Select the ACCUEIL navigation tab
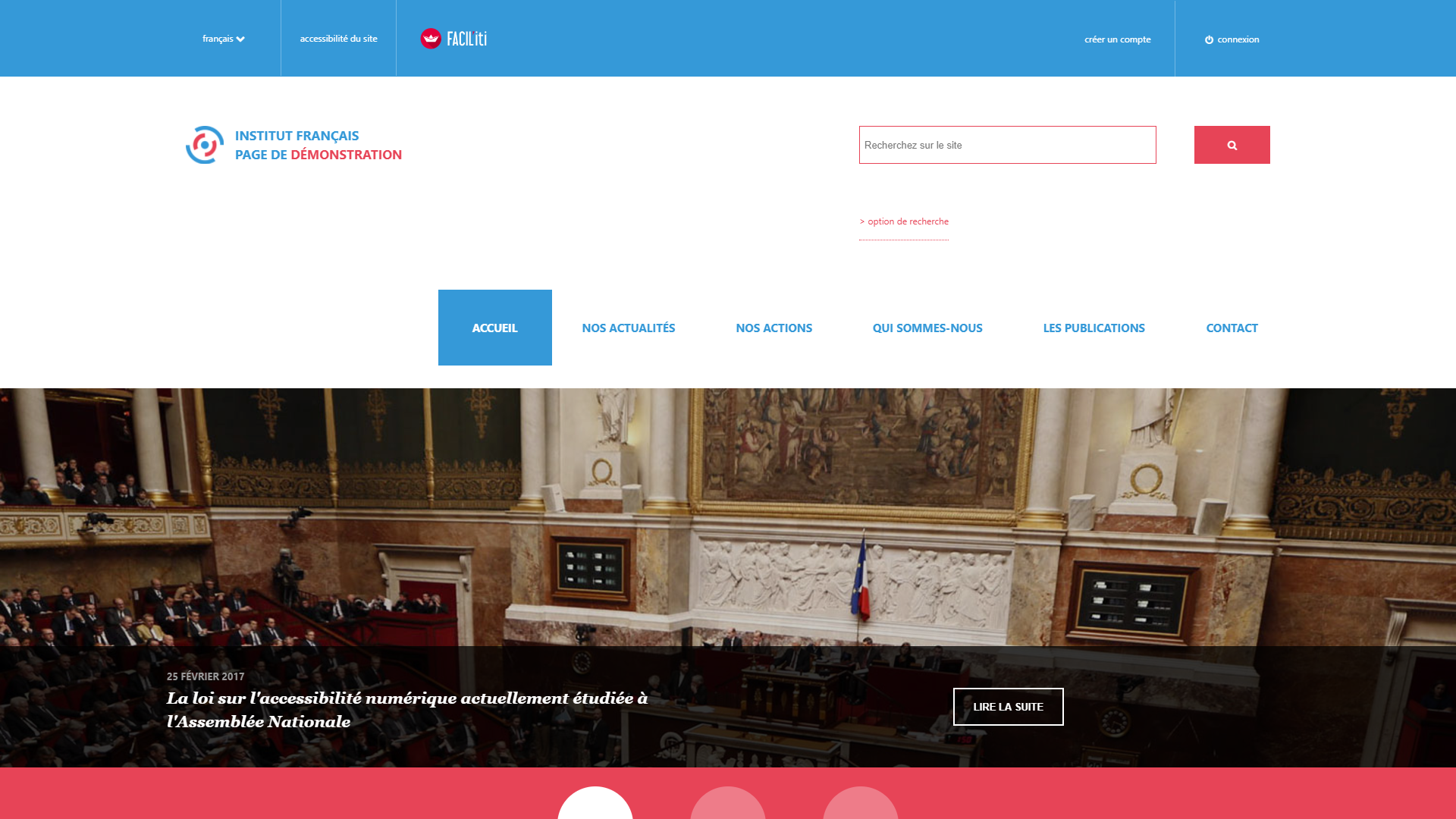This screenshot has height=819, width=1456. pyautogui.click(x=494, y=327)
